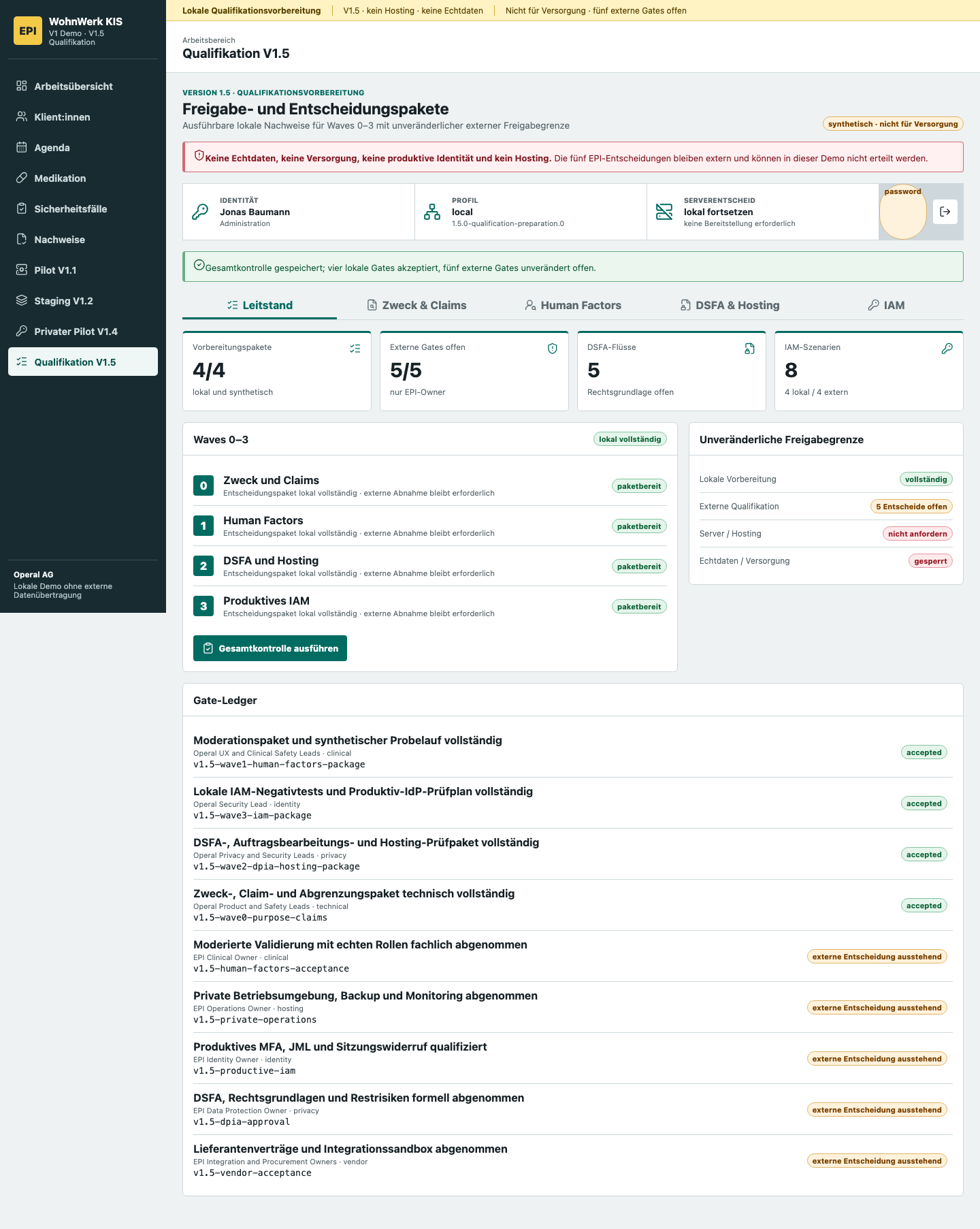Switch to the Zweck & Claims tab
This screenshot has height=1229, width=980.
click(x=416, y=305)
